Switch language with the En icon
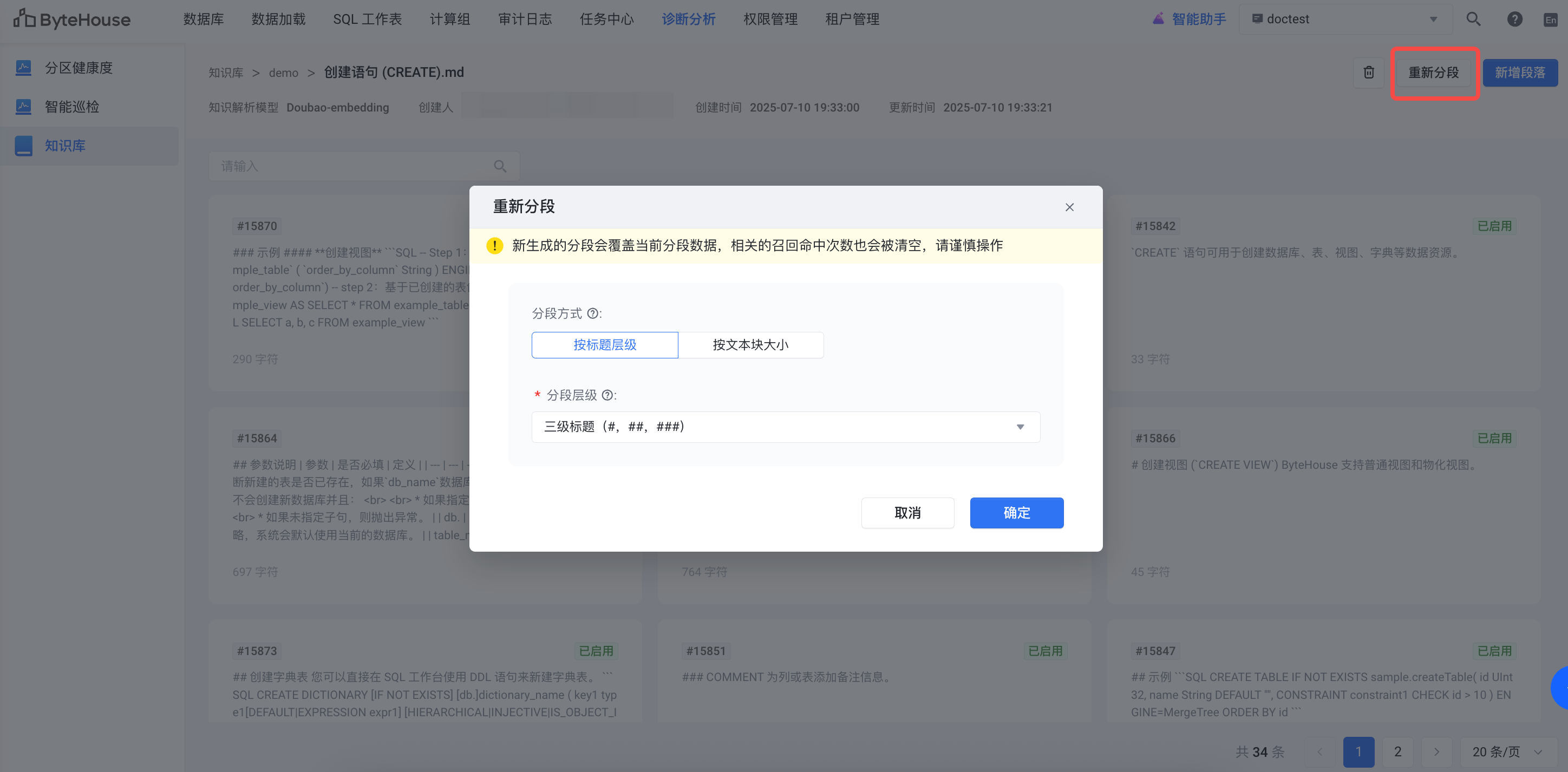This screenshot has height=772, width=1568. coord(1550,19)
